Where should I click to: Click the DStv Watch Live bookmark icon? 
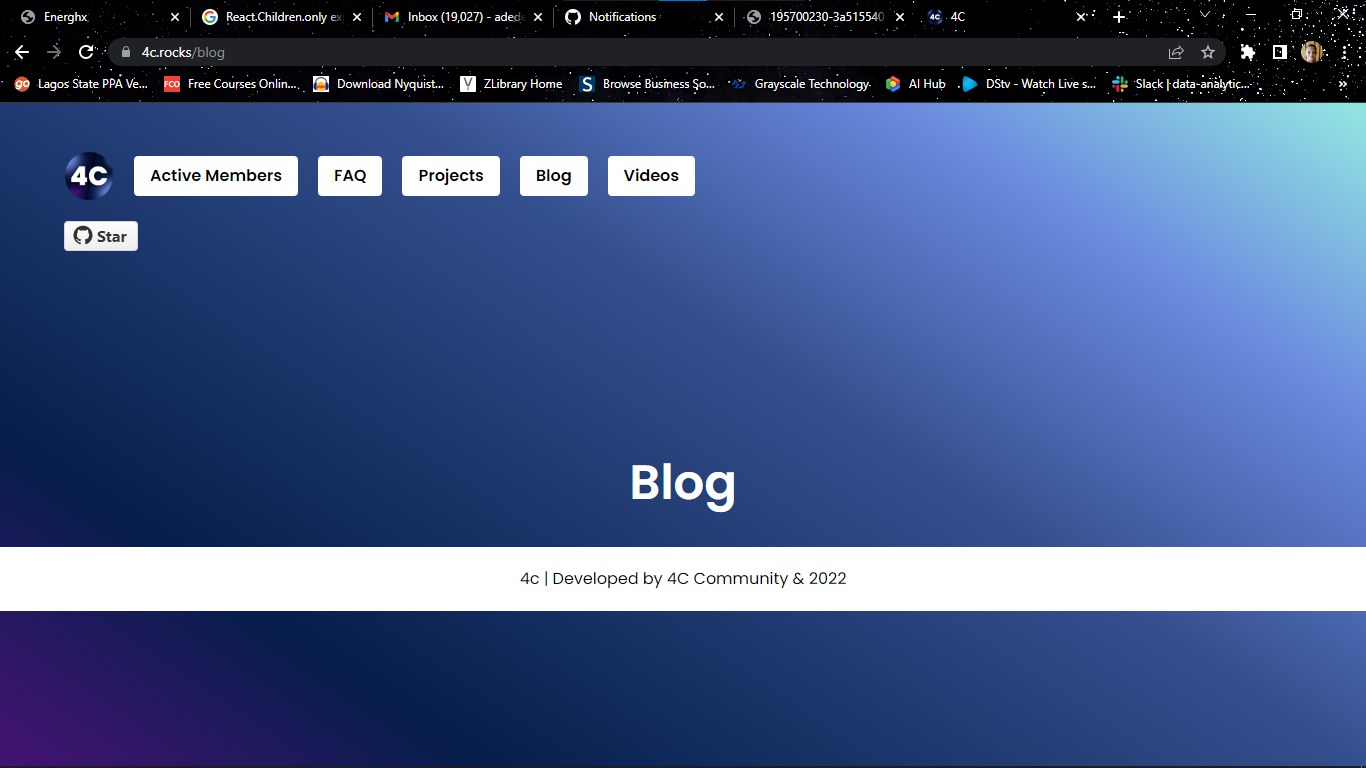(x=969, y=84)
